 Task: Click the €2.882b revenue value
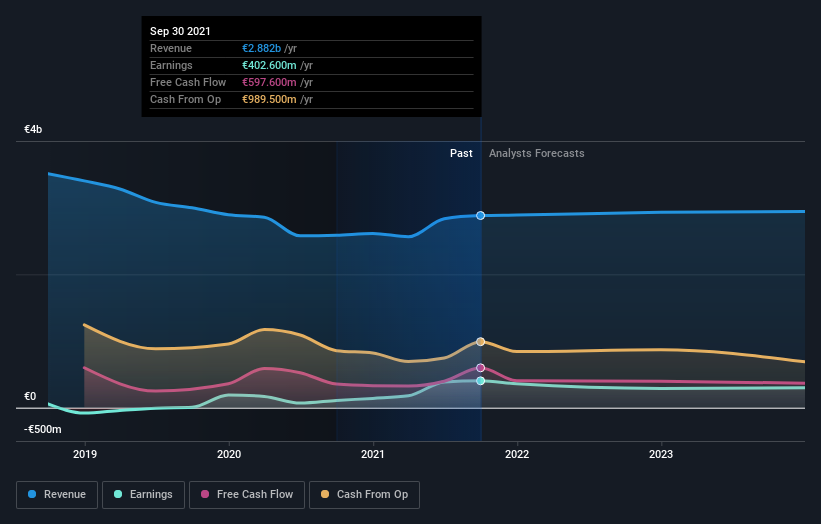tap(261, 48)
